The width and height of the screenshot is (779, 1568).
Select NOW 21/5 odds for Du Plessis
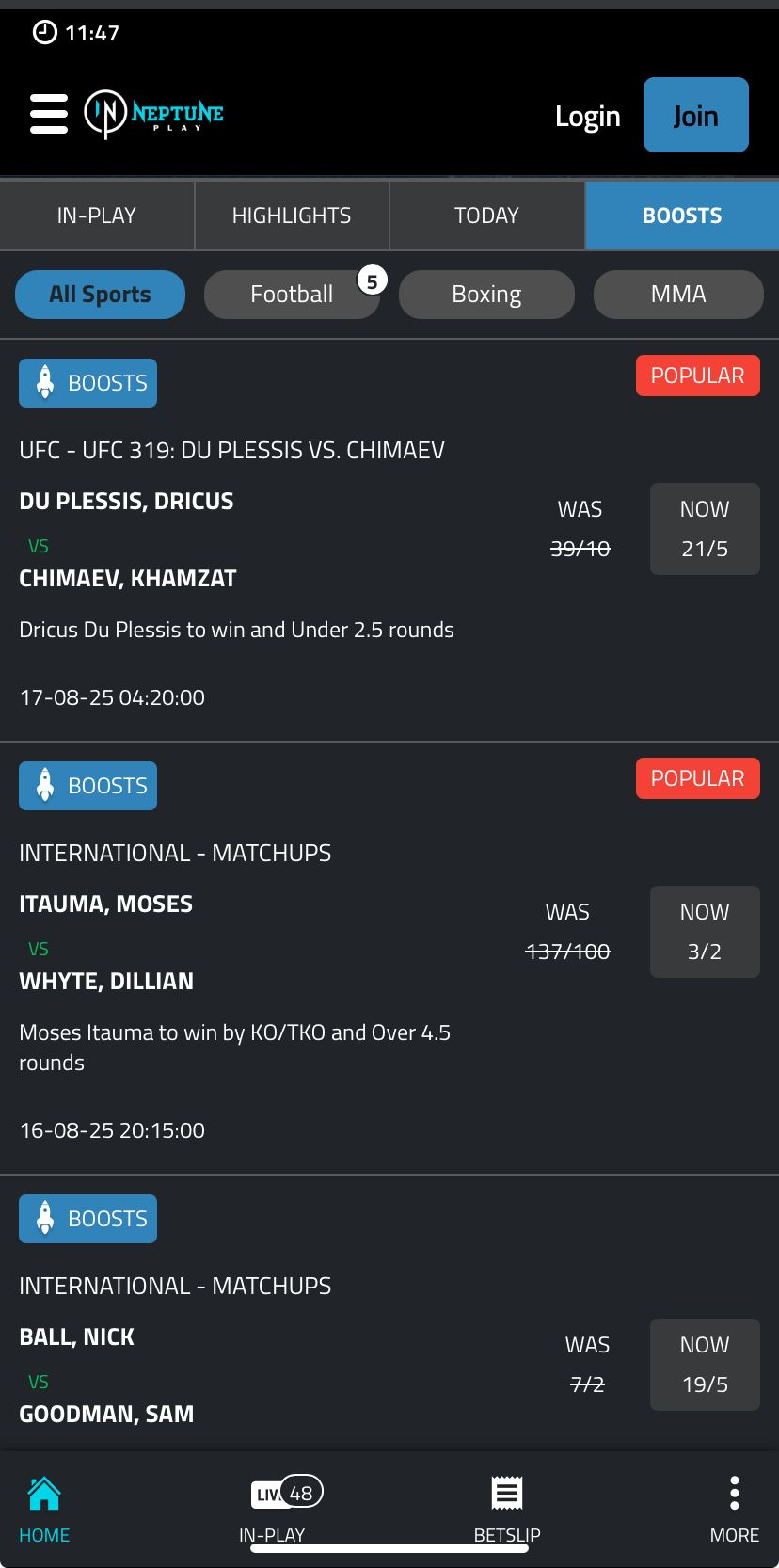tap(705, 529)
